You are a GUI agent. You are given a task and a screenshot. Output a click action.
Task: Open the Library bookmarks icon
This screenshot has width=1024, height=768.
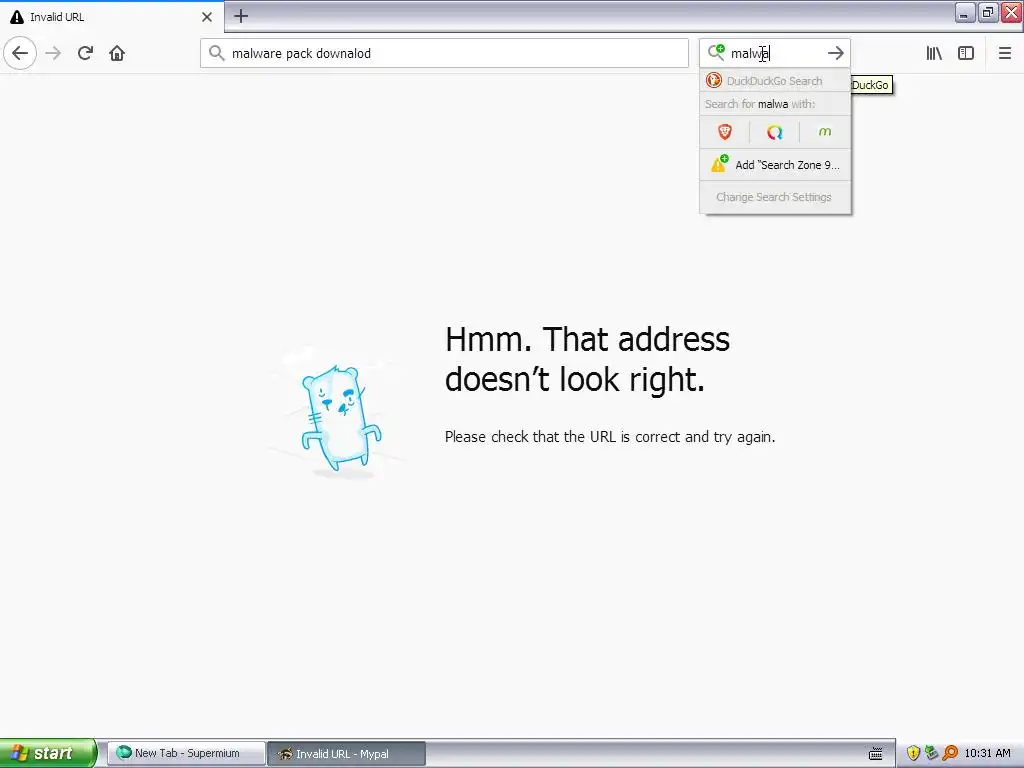[934, 53]
